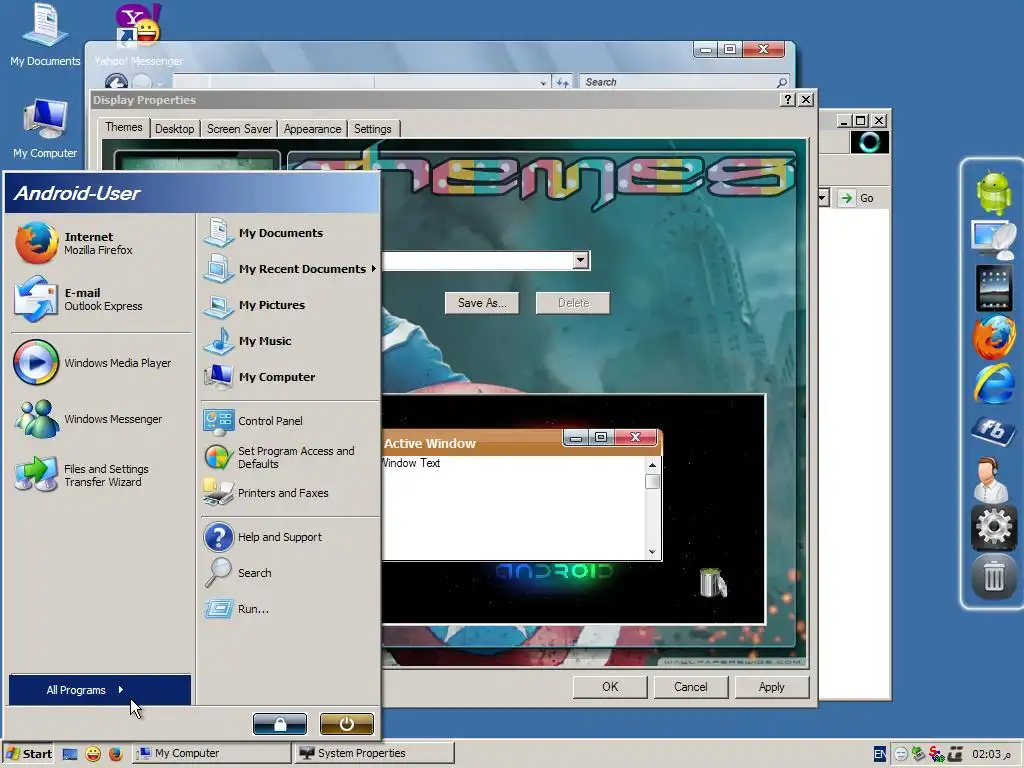The width and height of the screenshot is (1024, 768).
Task: Open Set Program Access and Defaults
Action: click(289, 457)
